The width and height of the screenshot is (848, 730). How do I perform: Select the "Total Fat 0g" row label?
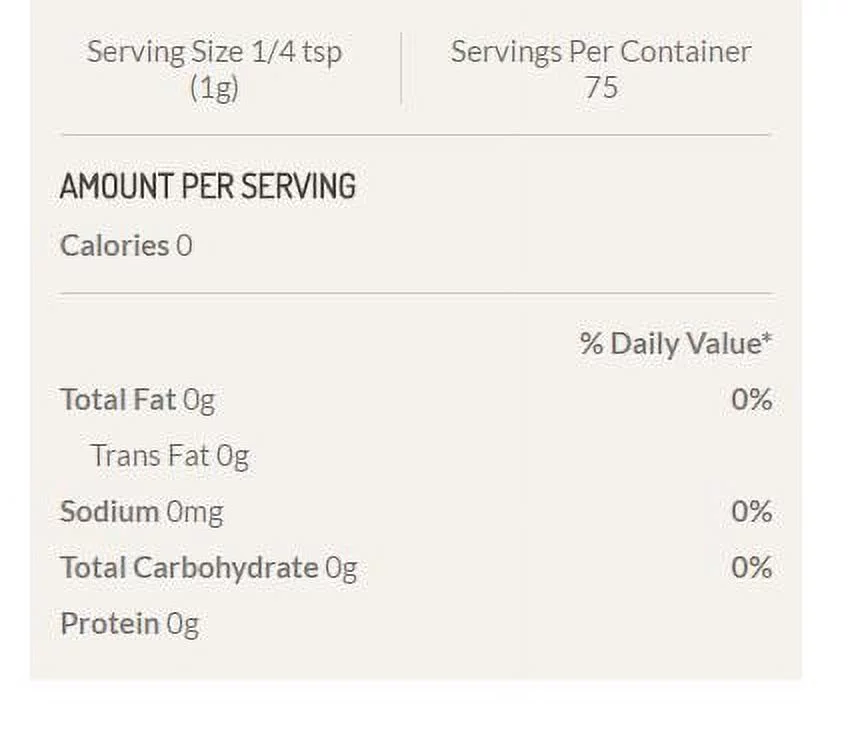[137, 400]
